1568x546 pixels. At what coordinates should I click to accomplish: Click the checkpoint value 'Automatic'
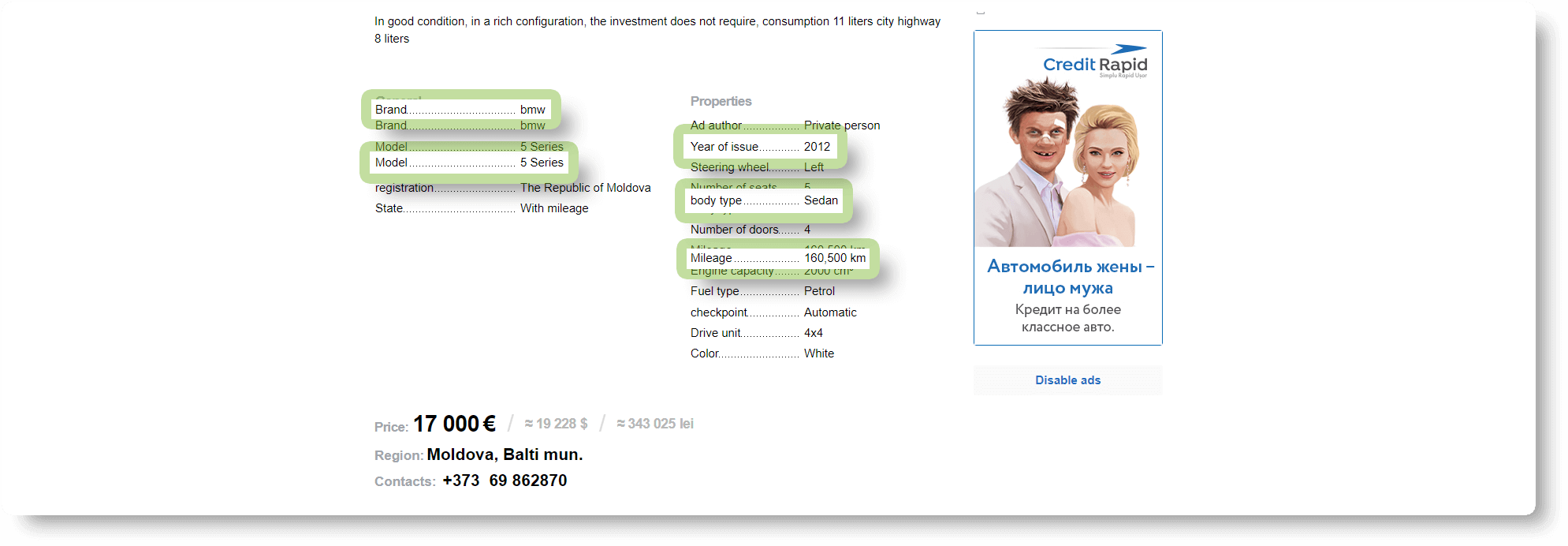coord(830,312)
